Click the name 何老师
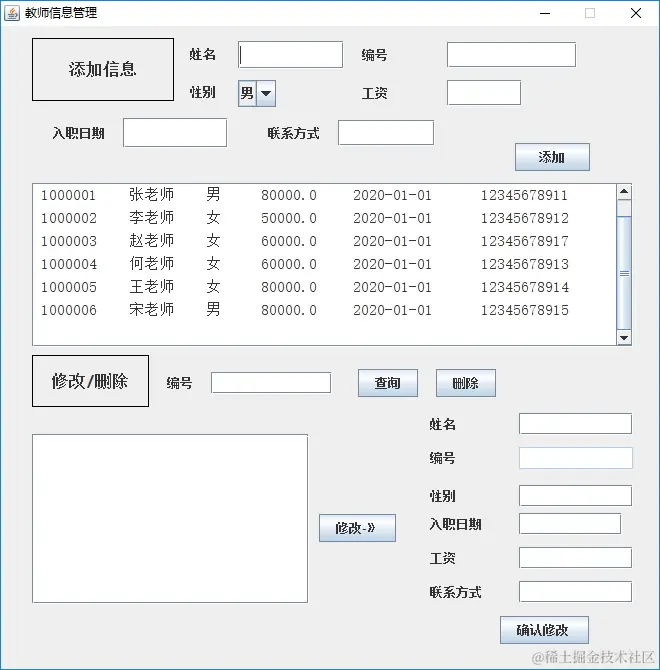The width and height of the screenshot is (660, 670). click(x=152, y=264)
